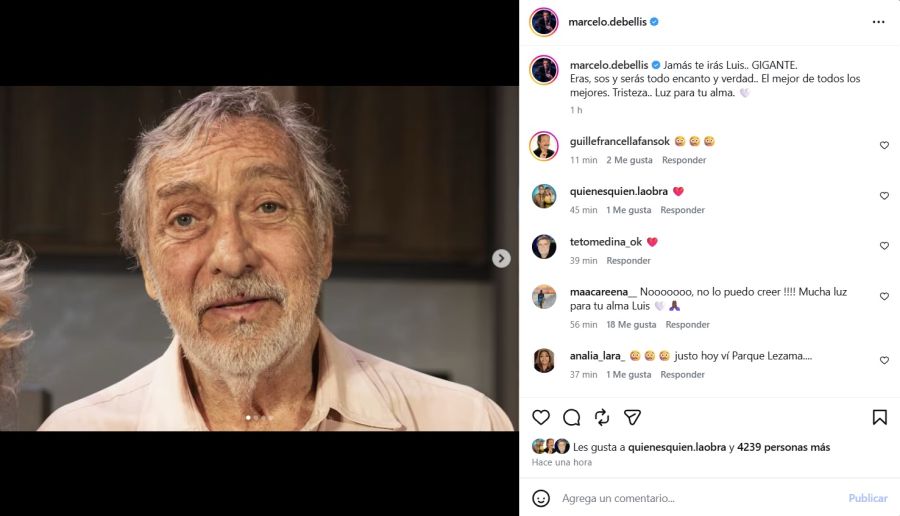Open marcelo.debellis profile from the header
The width and height of the screenshot is (900, 516).
[608, 21]
